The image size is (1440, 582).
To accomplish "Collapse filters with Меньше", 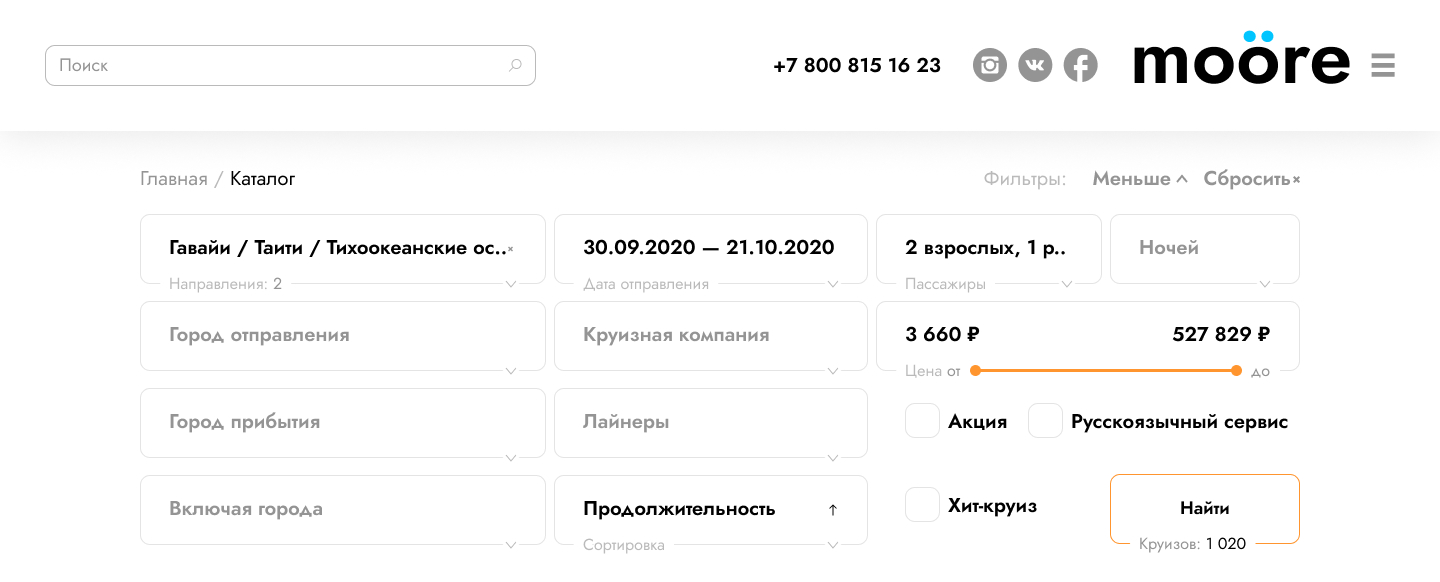I will pos(1139,179).
